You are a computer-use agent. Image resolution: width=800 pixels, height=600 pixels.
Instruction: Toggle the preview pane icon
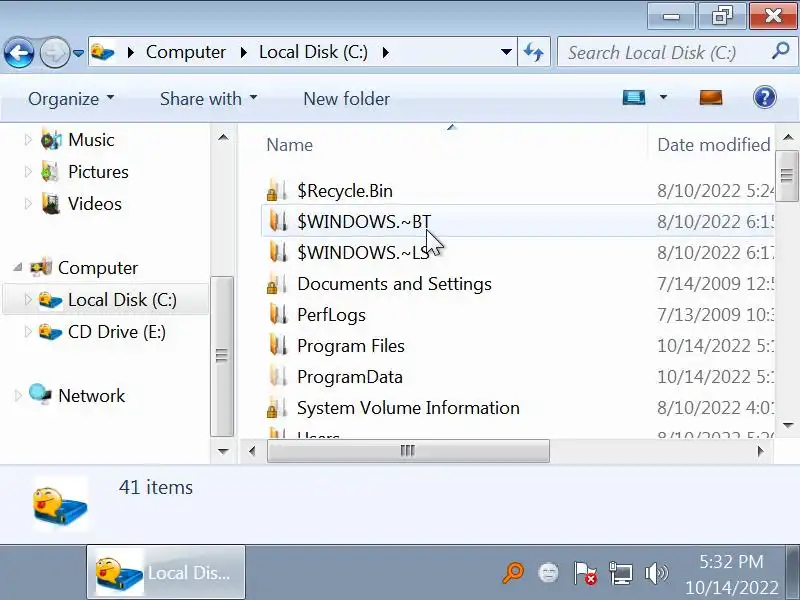(x=711, y=97)
